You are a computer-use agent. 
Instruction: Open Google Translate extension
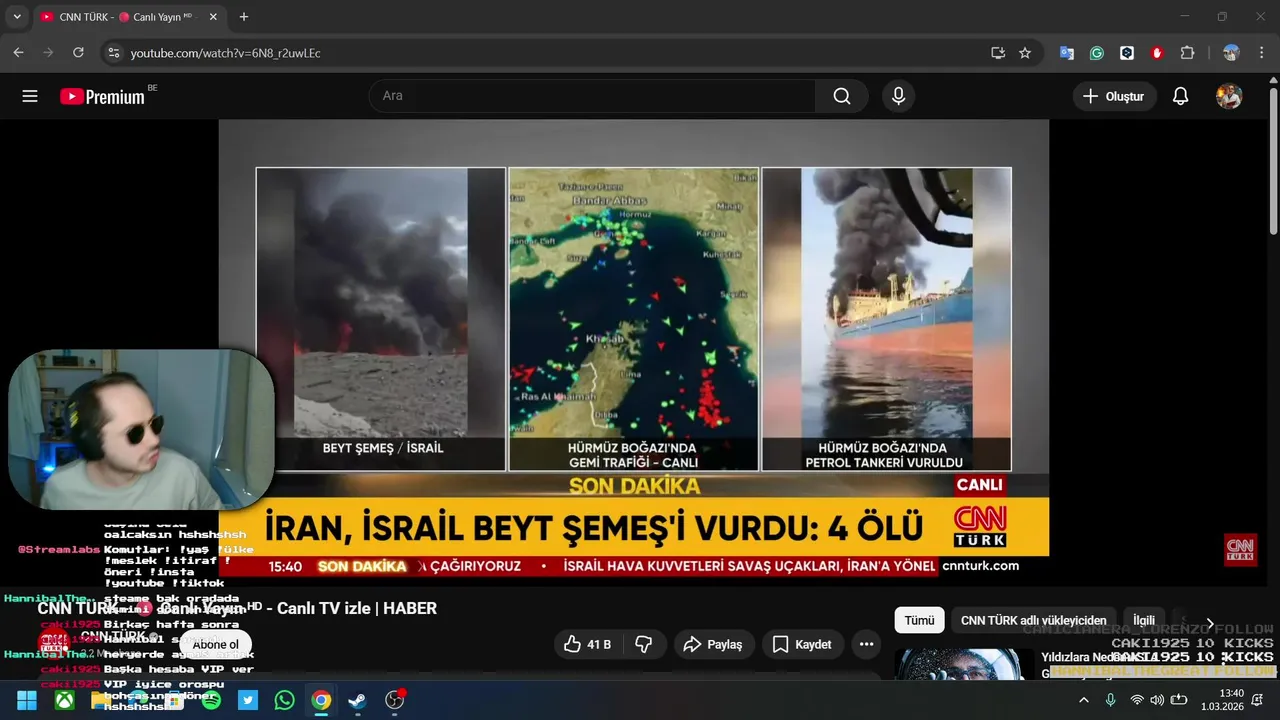tap(1067, 53)
